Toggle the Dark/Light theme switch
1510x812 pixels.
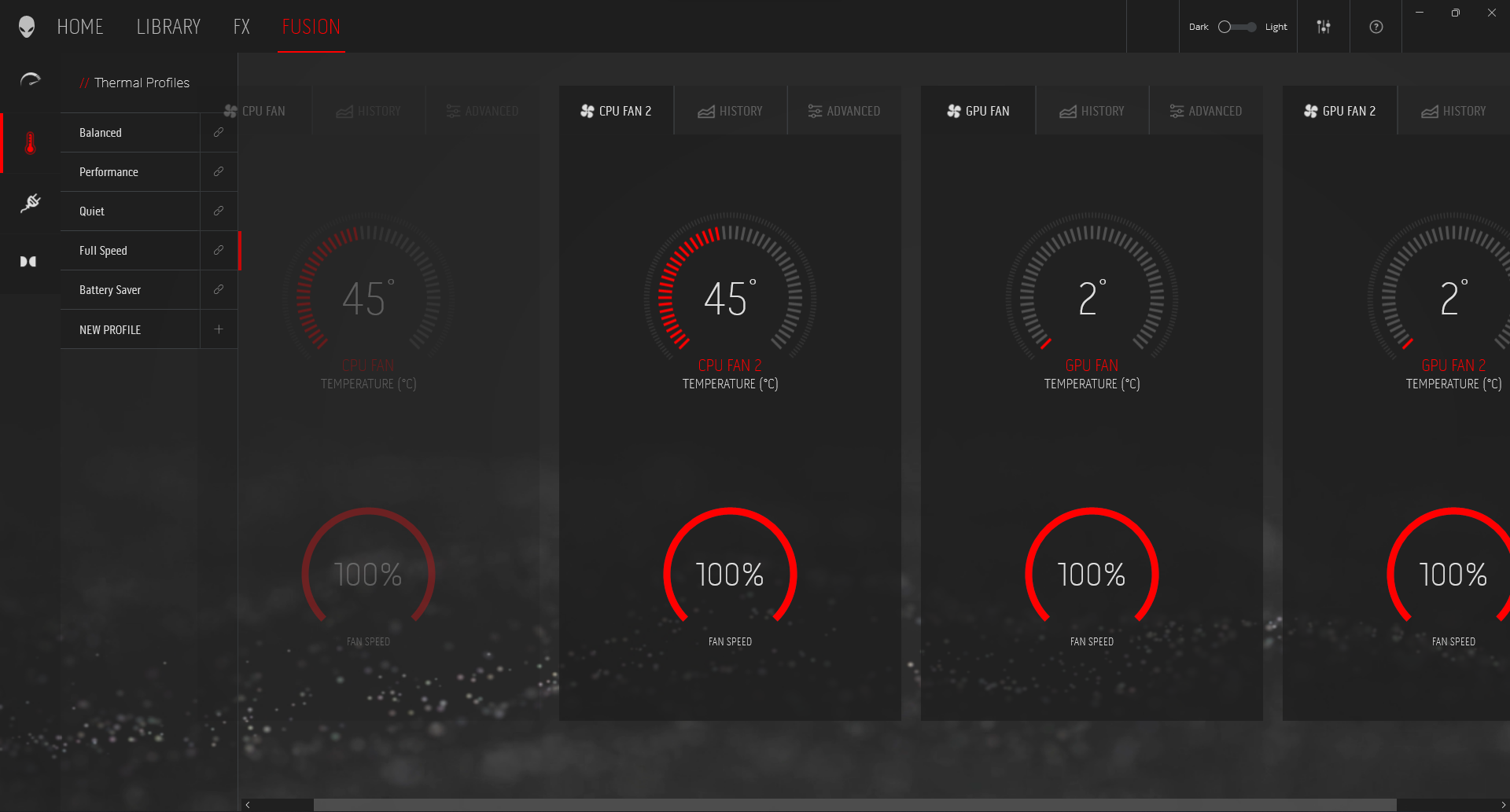point(1237,27)
